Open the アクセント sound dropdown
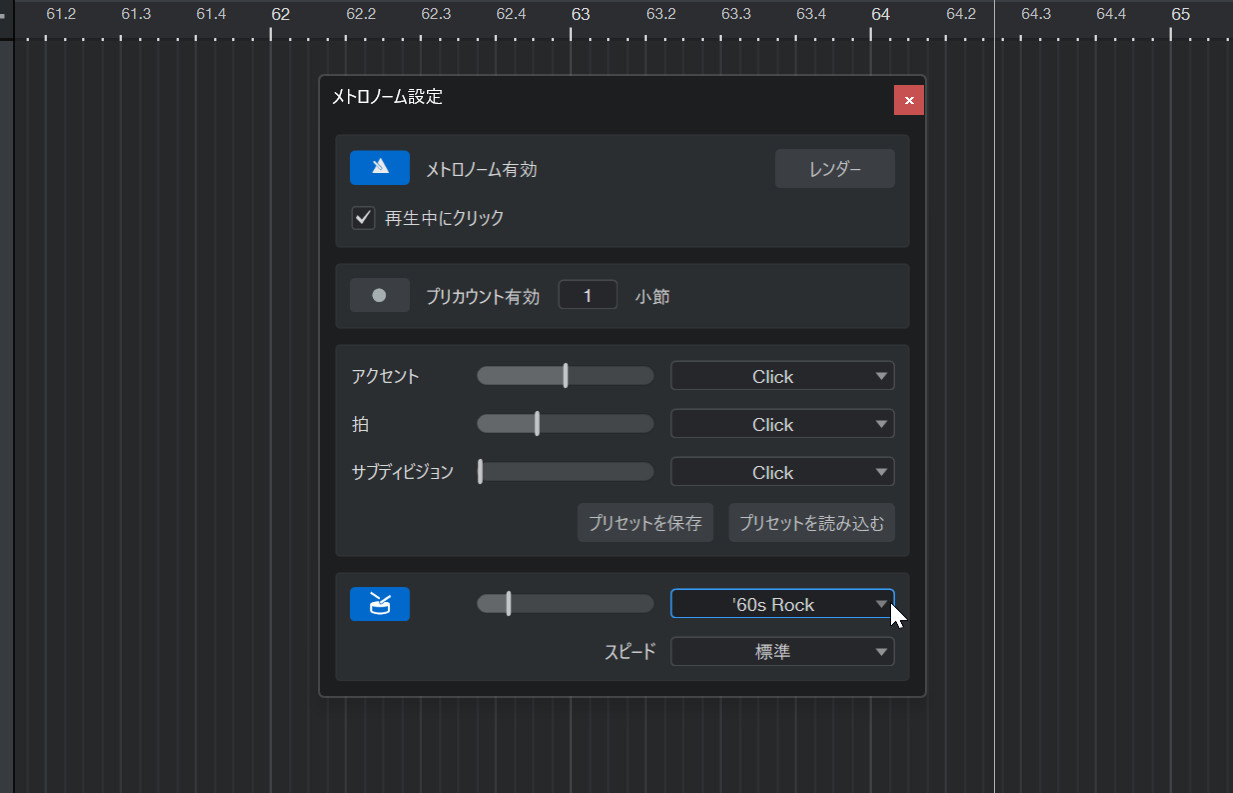The height and width of the screenshot is (793, 1233). tap(782, 376)
